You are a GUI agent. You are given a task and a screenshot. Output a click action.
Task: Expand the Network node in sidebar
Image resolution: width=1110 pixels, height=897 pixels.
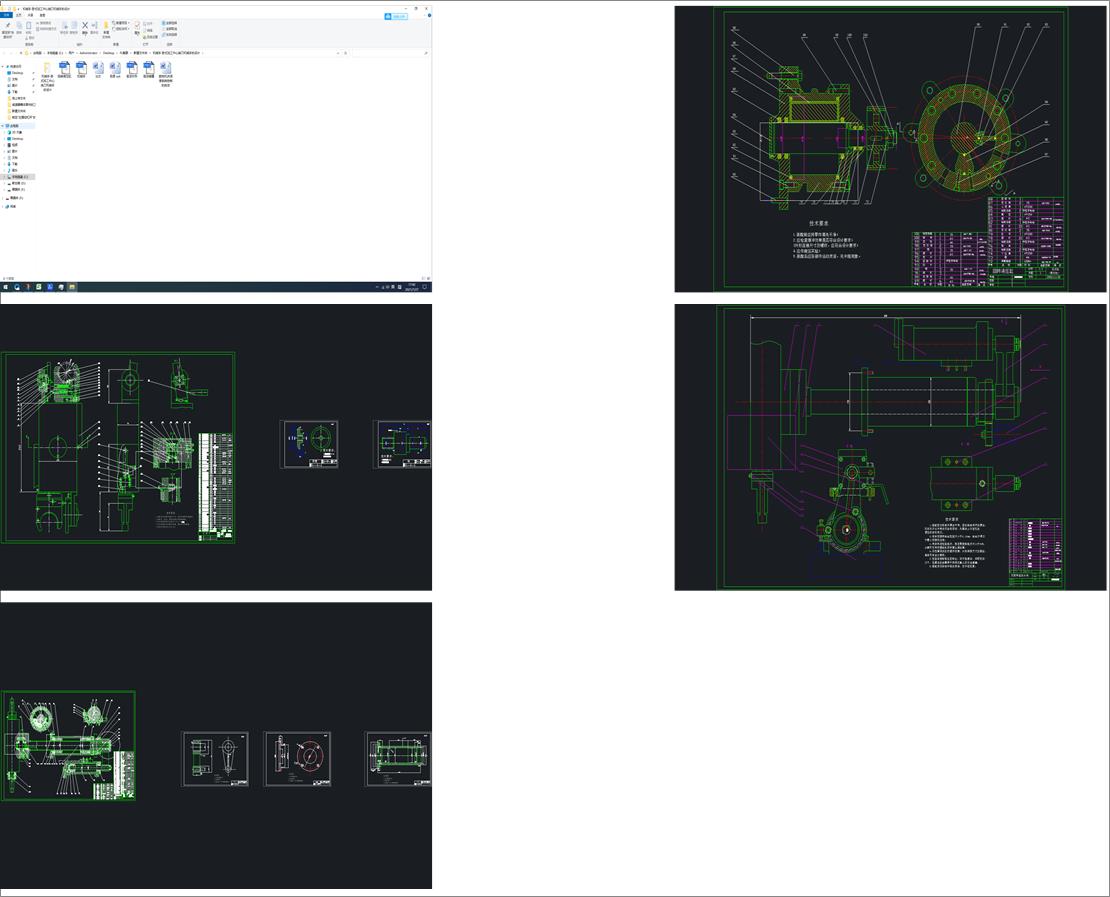click(3, 206)
